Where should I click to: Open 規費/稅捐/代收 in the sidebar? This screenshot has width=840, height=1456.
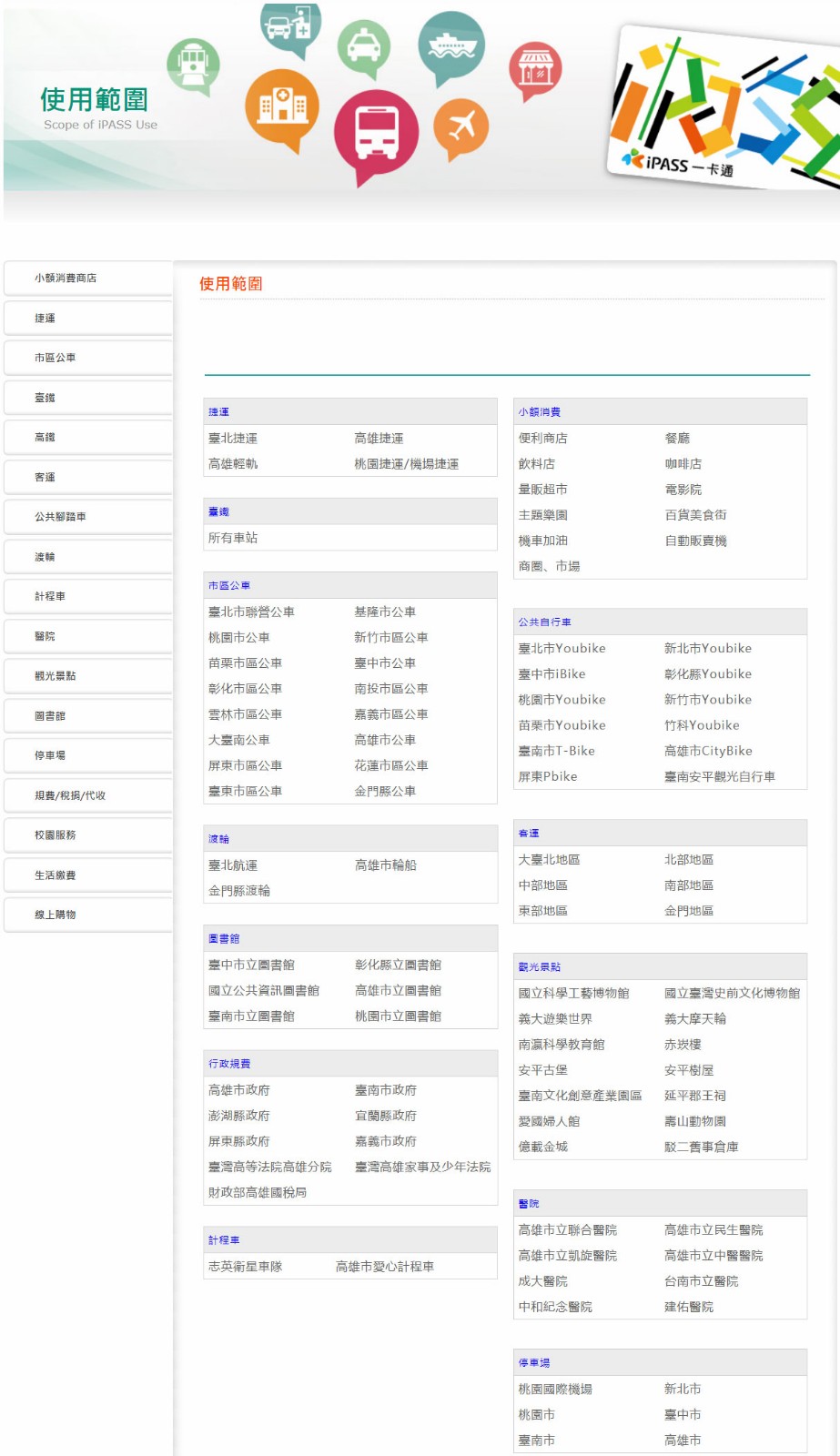pyautogui.click(x=88, y=795)
